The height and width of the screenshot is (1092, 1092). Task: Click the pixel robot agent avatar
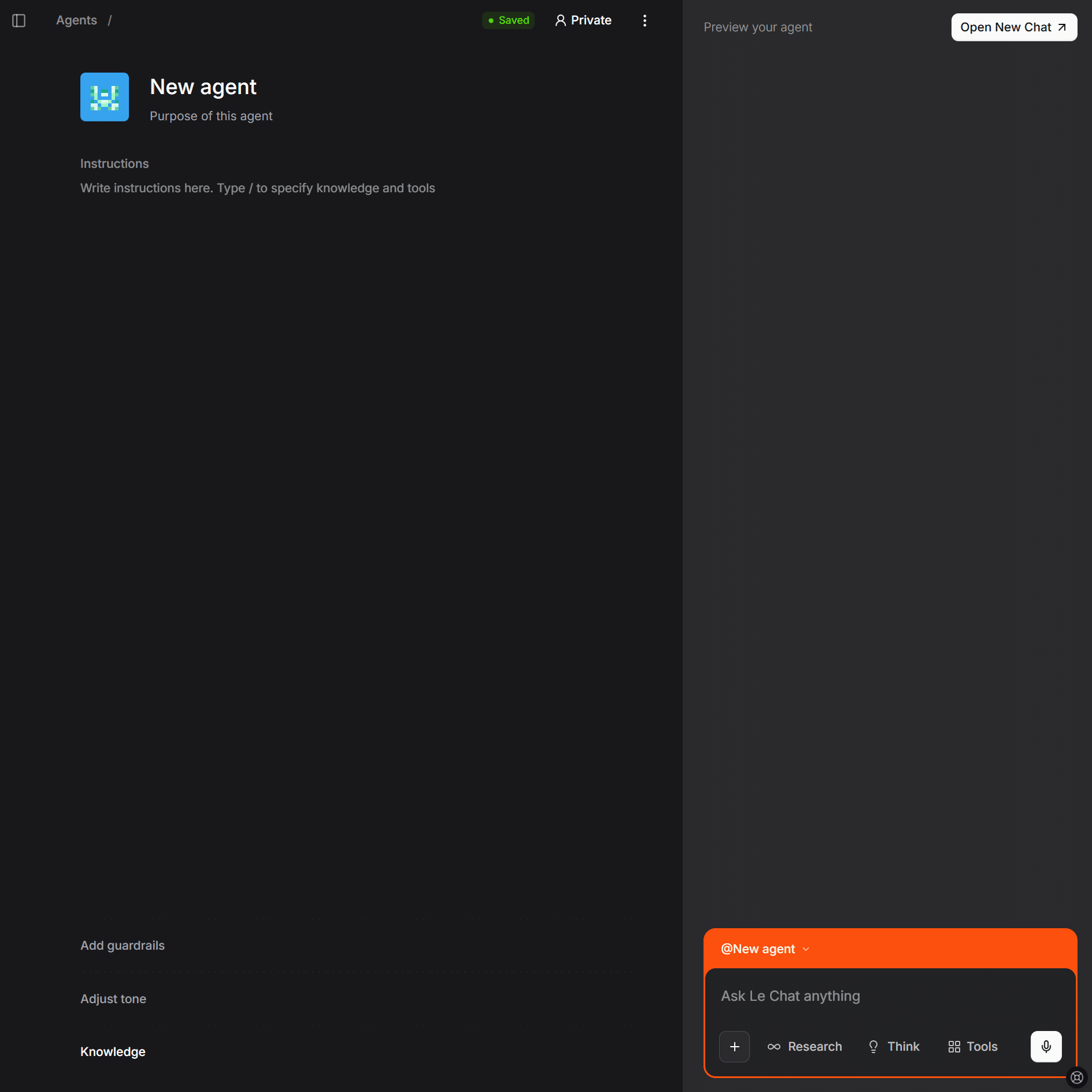click(x=105, y=97)
